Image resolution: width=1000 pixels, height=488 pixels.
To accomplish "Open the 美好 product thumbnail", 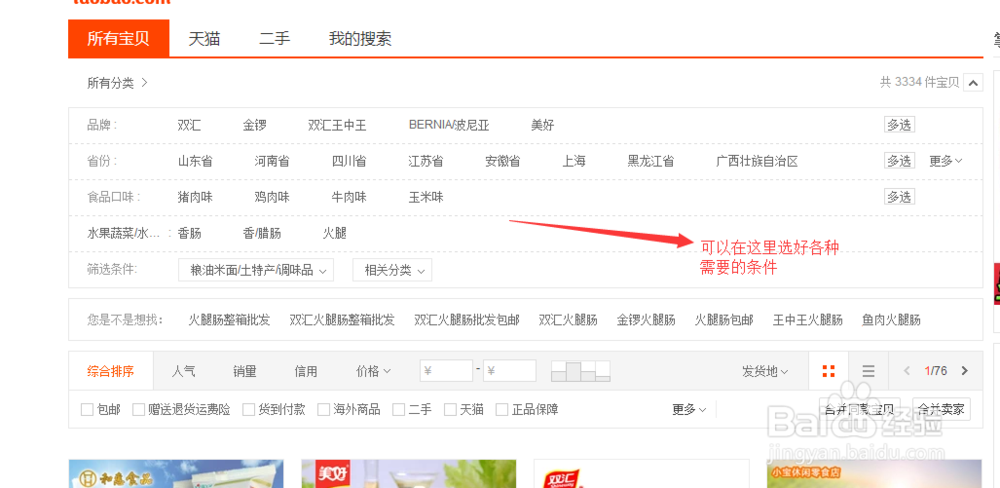I will pyautogui.click(x=409, y=473).
